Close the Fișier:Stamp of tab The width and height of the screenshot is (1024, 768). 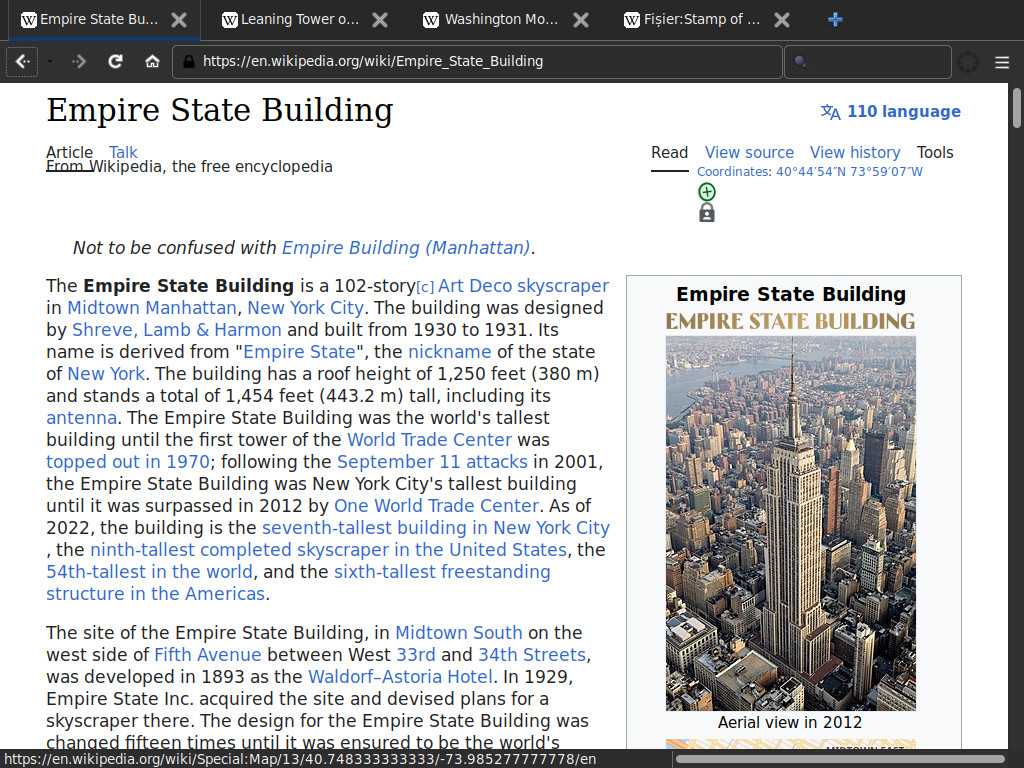782,20
